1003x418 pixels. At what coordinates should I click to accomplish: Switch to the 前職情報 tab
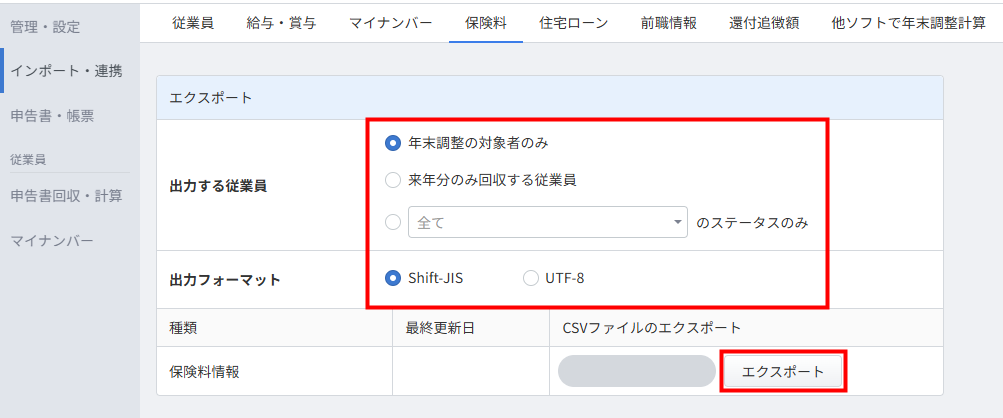click(668, 24)
